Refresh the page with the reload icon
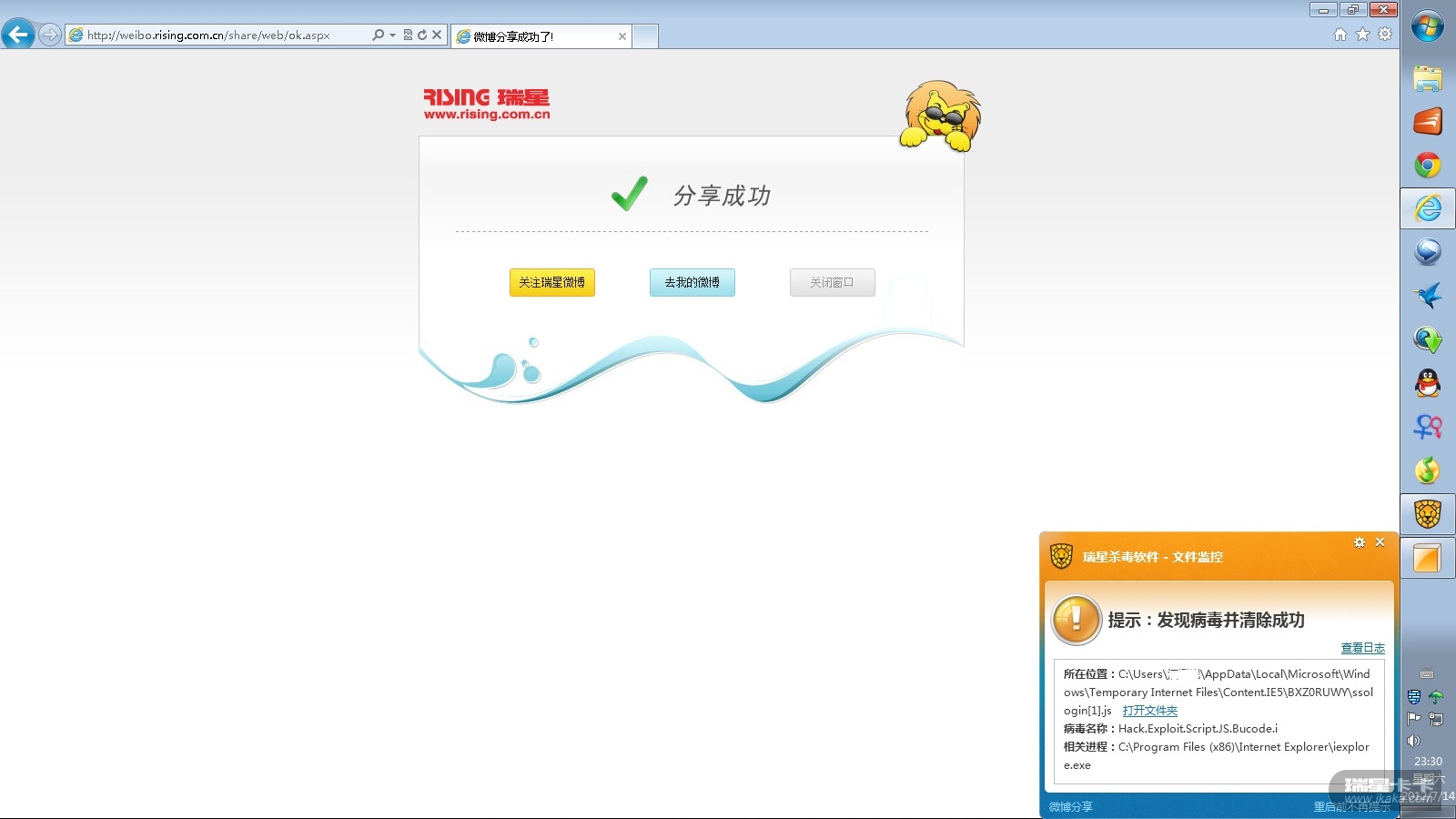 tap(422, 35)
